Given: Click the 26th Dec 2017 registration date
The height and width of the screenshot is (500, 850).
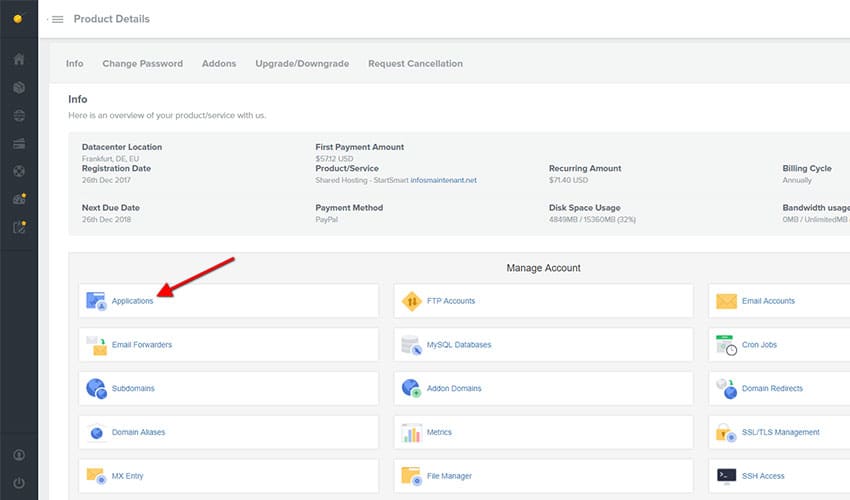Looking at the screenshot, I should click(106, 180).
